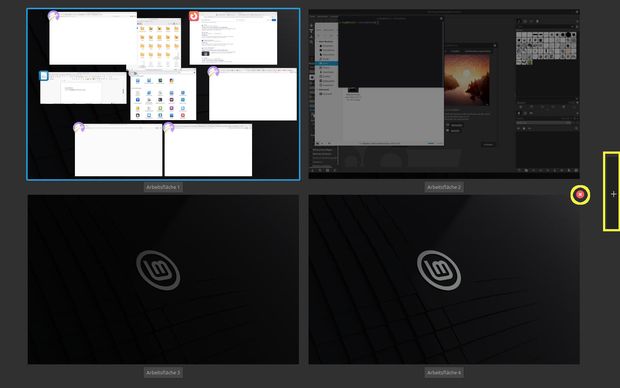Select the text document editor window
620x388 pixels.
point(83,88)
